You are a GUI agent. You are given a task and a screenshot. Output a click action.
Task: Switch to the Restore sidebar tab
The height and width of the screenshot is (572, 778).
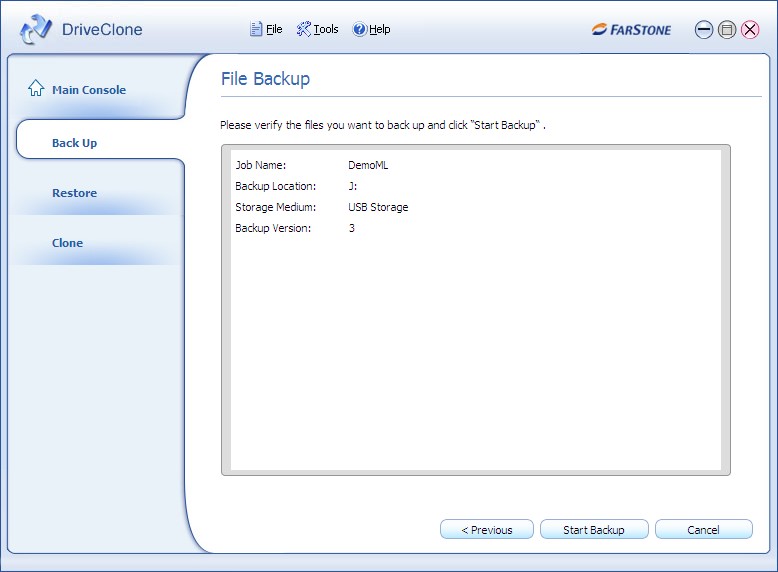point(75,193)
